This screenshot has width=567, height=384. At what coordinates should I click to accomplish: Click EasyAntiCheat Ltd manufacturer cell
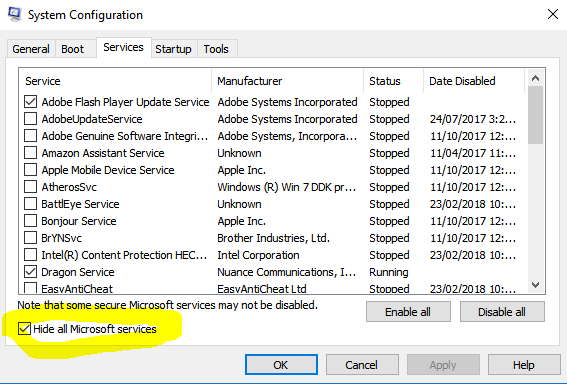point(262,289)
